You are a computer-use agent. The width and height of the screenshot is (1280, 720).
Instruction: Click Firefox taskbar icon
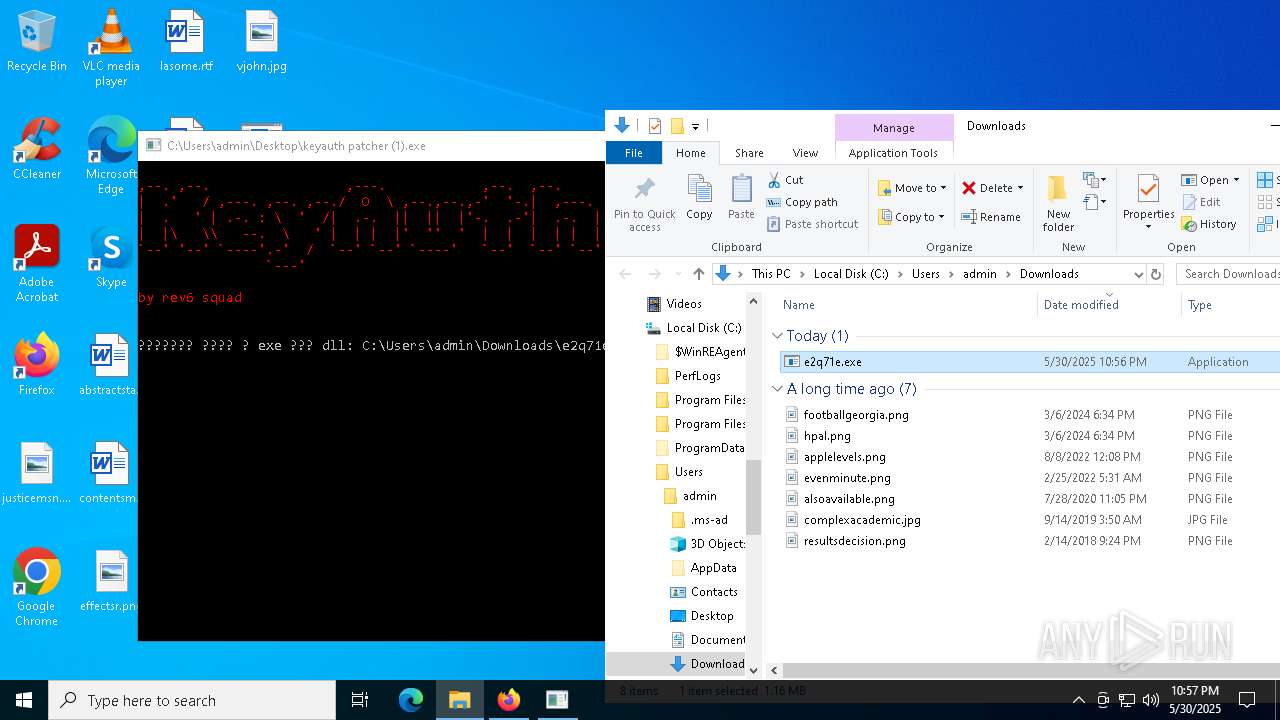[508, 700]
